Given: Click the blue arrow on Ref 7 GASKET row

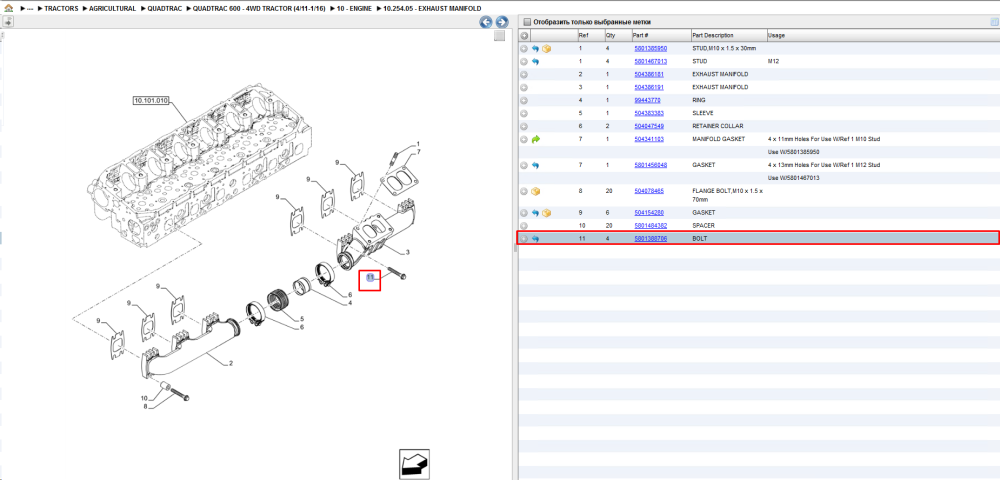Looking at the screenshot, I should 535,165.
